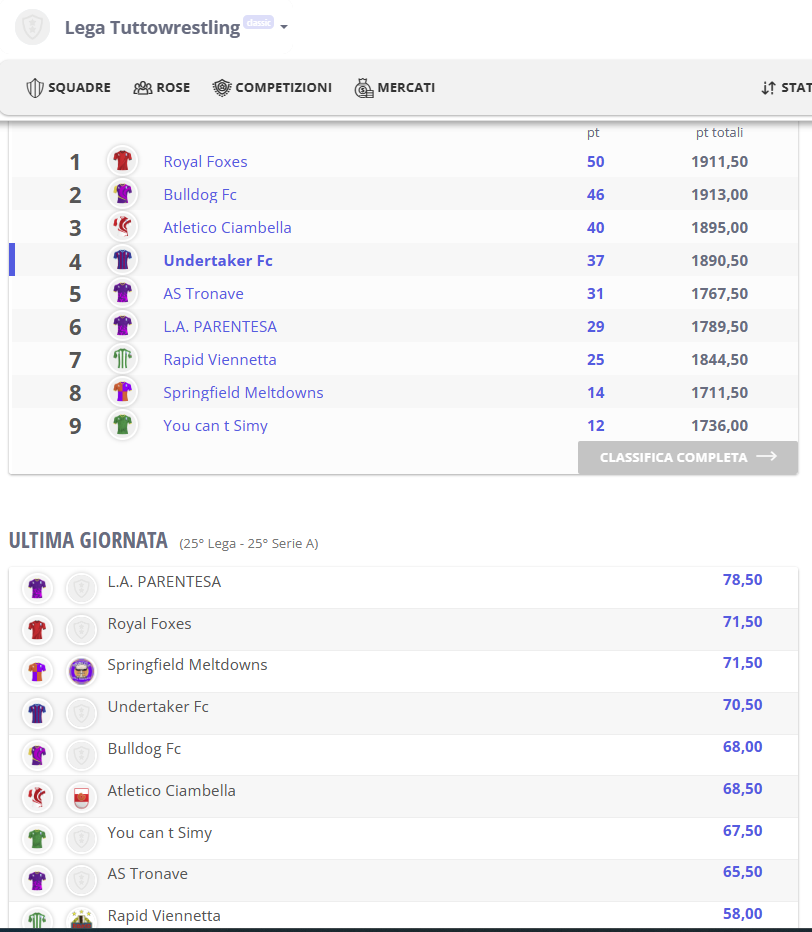The image size is (812, 932).
Task: Click Atletico Ciambella red crest in Ultima Giornata
Action: pyautogui.click(x=81, y=797)
